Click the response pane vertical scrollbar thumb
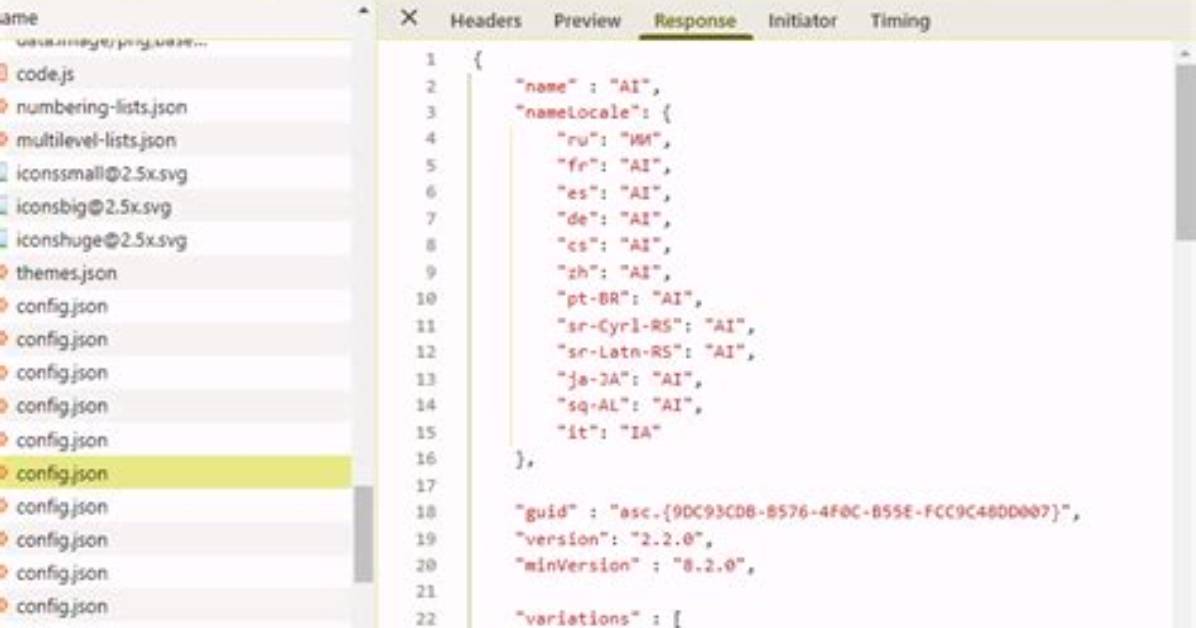This screenshot has height=628, width=1196. [x=1185, y=153]
